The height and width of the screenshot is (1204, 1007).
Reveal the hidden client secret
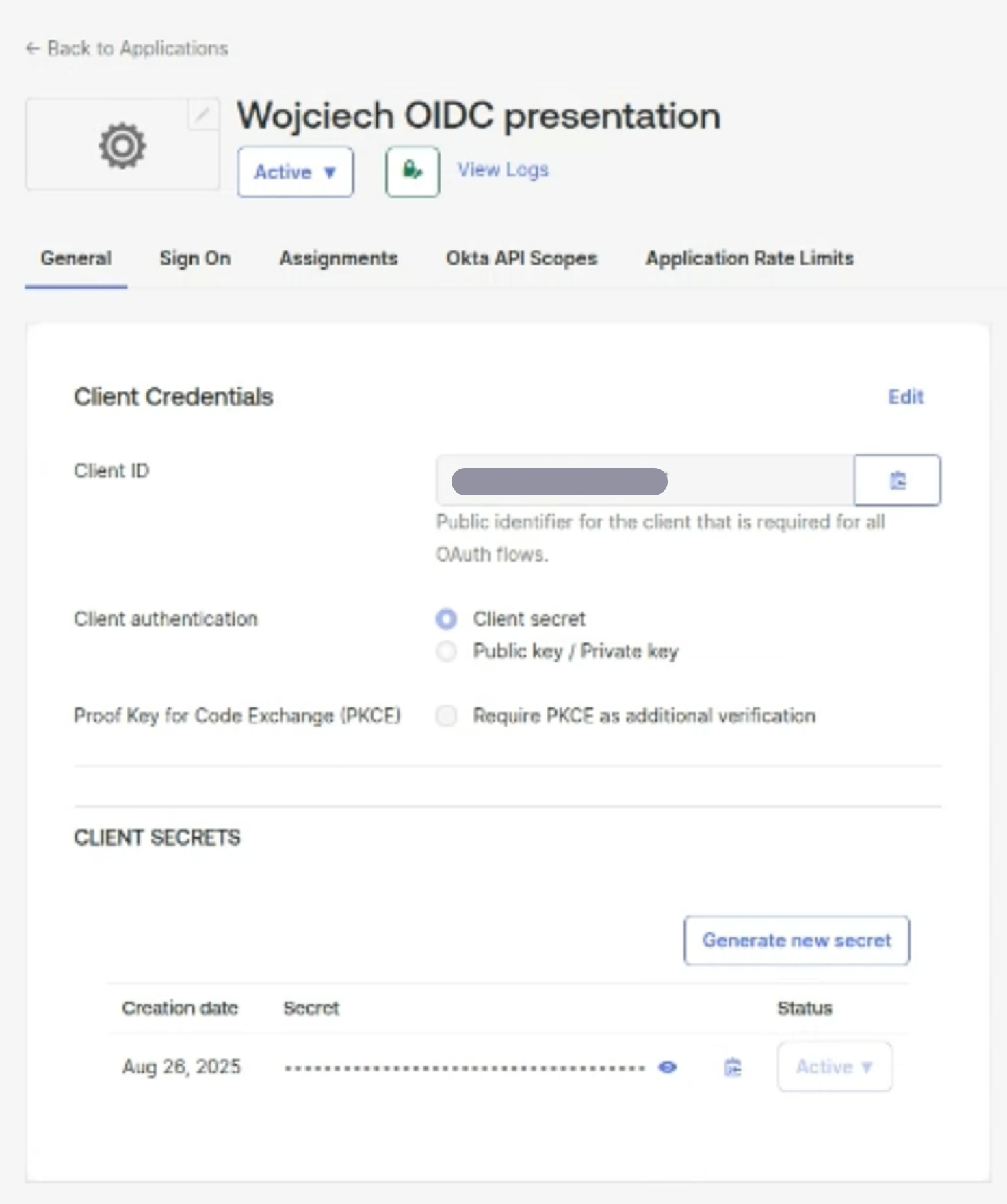click(x=668, y=1066)
